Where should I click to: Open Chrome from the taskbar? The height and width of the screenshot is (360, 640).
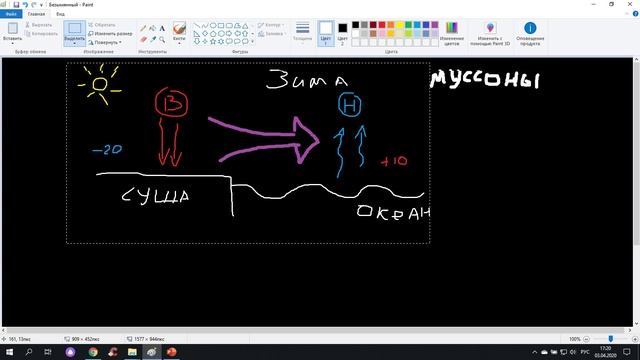point(93,352)
